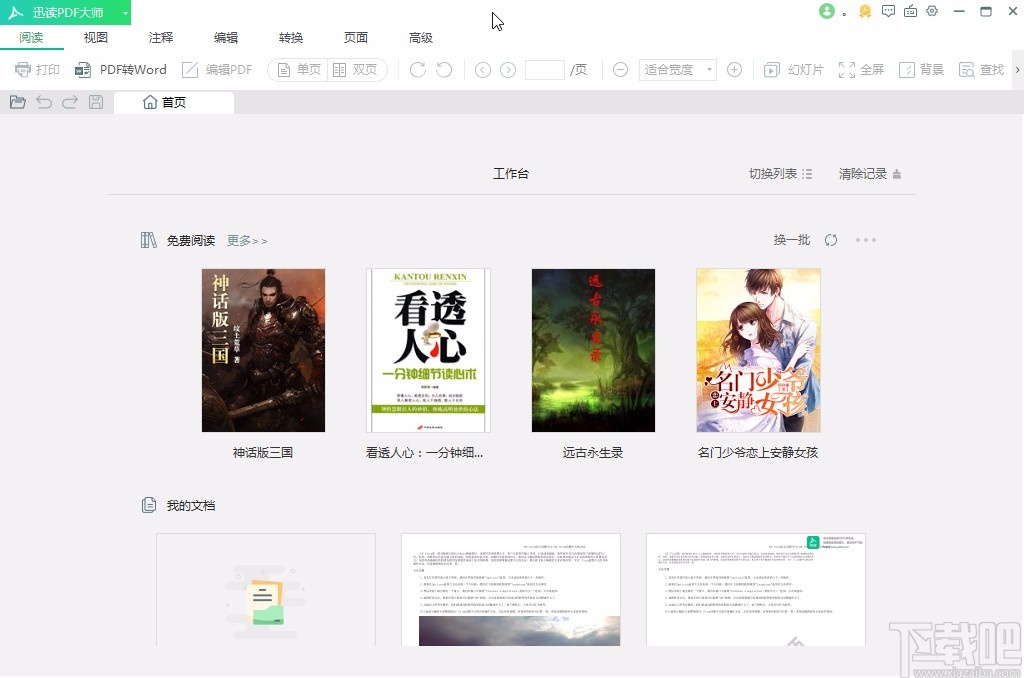
Task: Enable 单页 single-page view
Action: tap(297, 69)
